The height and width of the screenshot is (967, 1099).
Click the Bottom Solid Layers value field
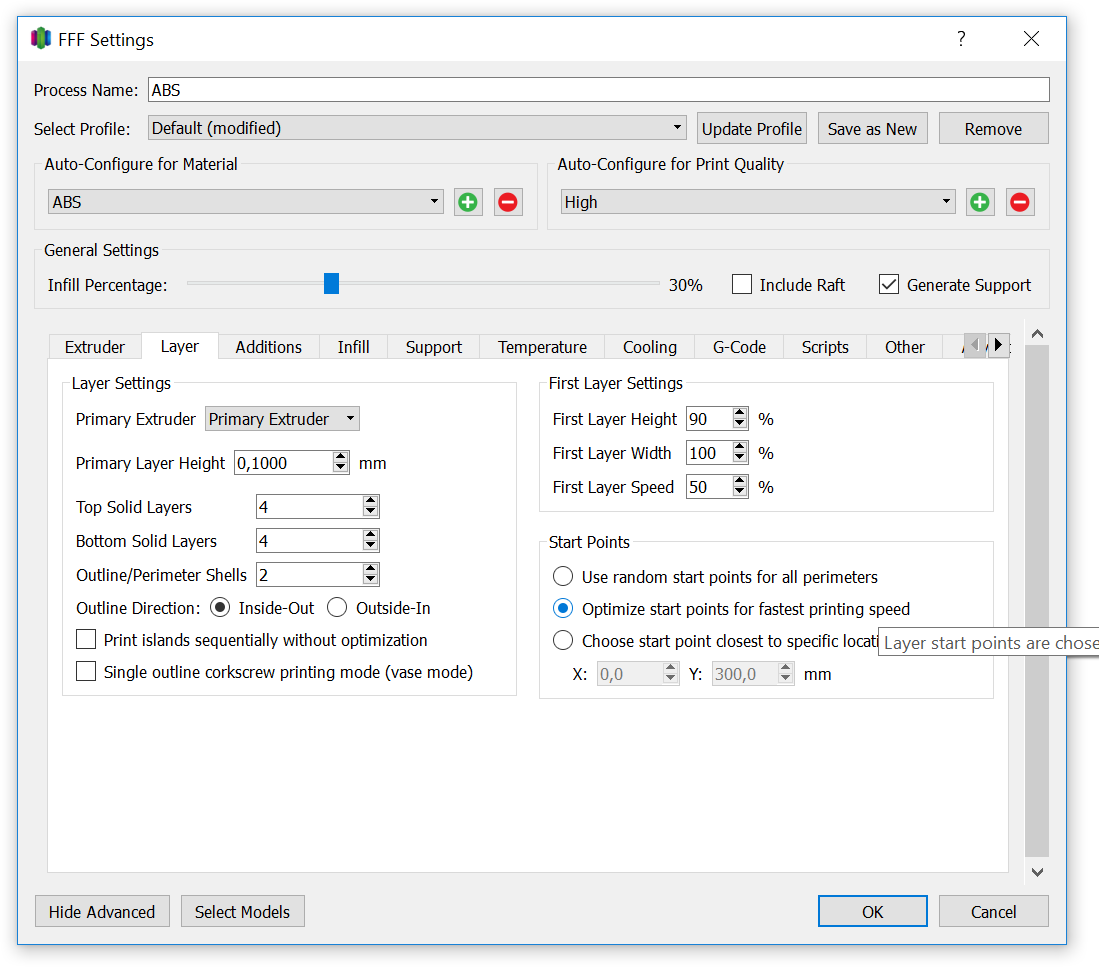click(310, 540)
